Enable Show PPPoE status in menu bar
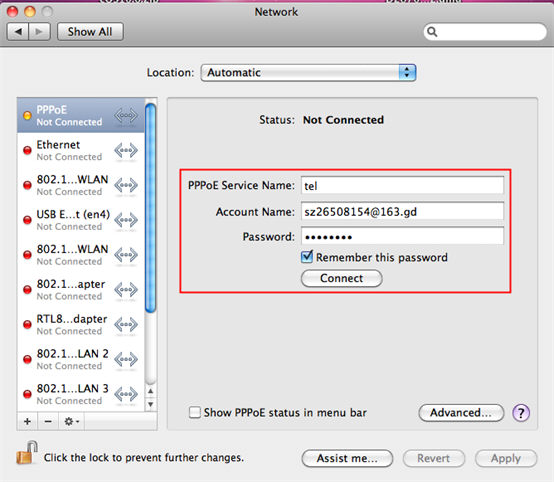The image size is (554, 482). point(194,412)
